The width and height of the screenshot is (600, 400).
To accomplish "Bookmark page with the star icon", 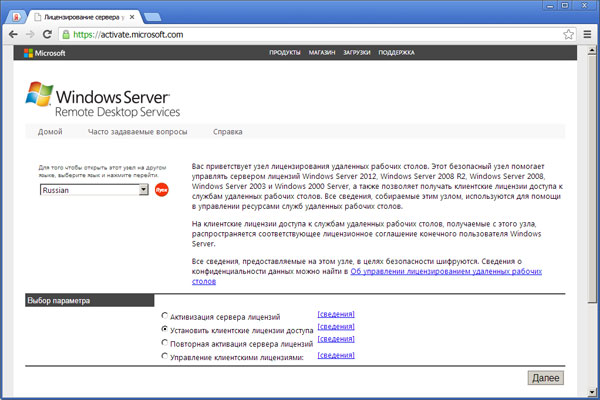I will 569,34.
